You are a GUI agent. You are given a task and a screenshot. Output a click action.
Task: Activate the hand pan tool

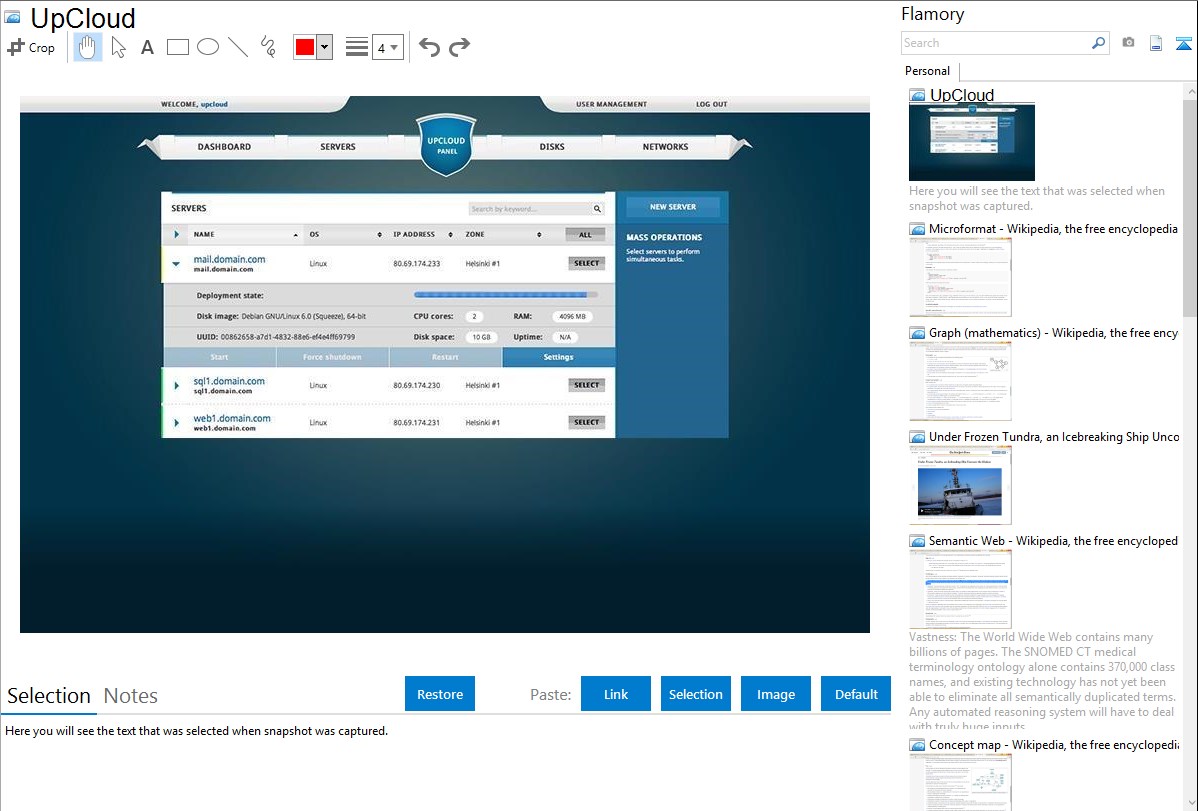coord(88,47)
